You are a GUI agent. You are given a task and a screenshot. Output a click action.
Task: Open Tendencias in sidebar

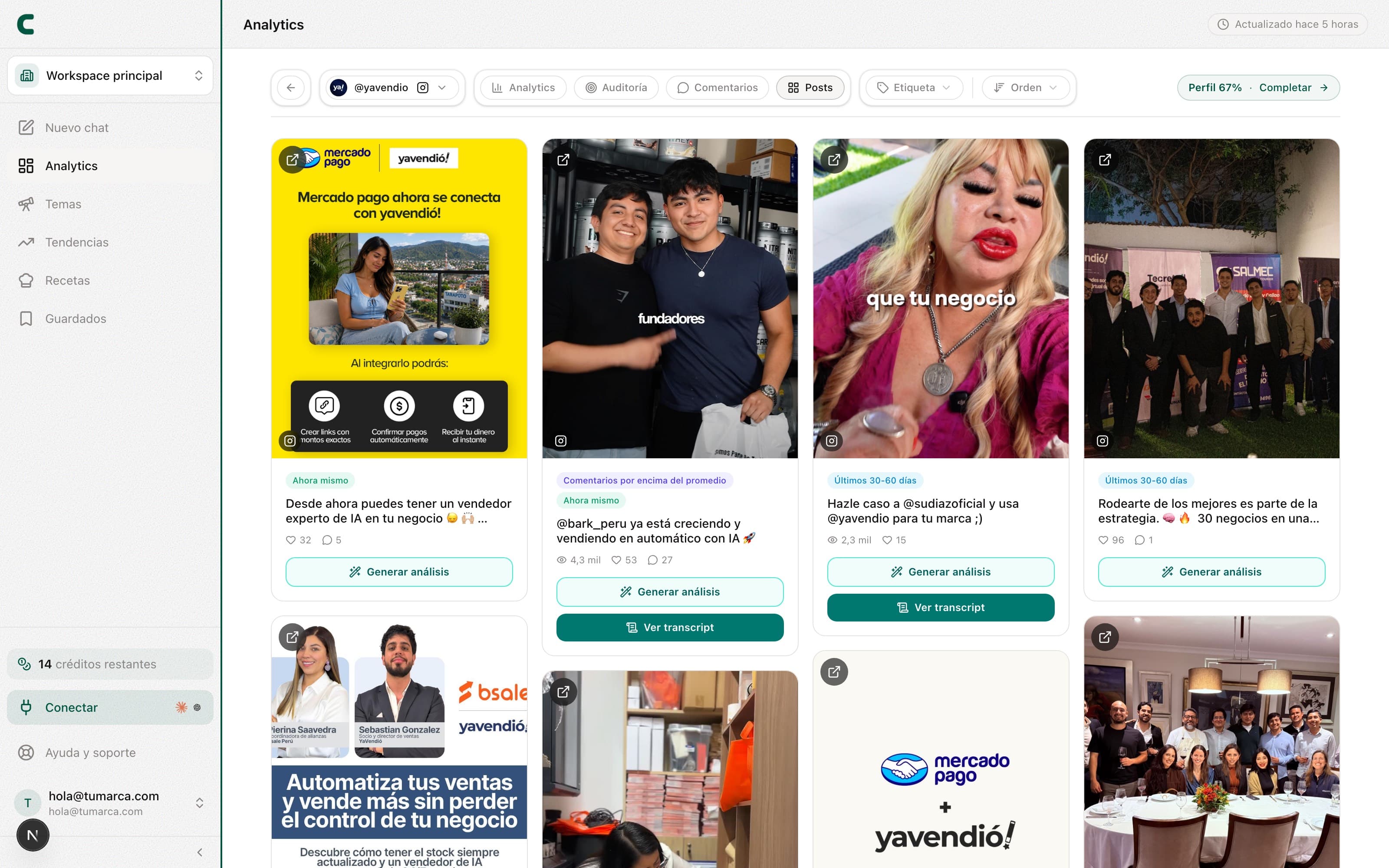110,242
